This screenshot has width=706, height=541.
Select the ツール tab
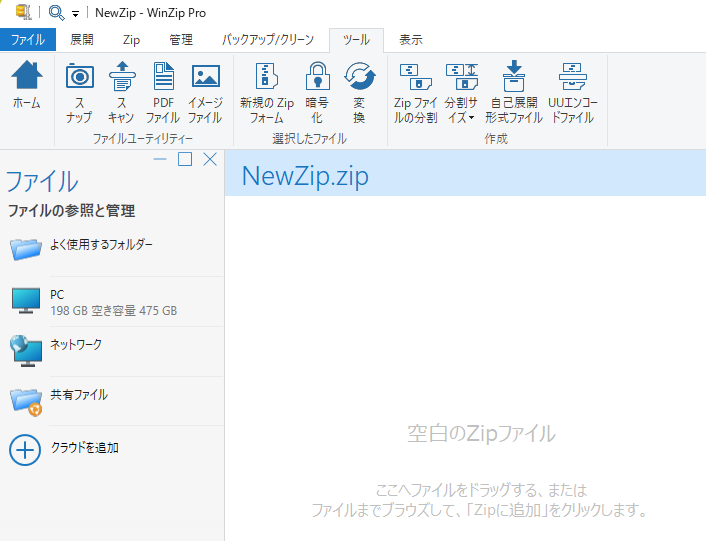(356, 40)
